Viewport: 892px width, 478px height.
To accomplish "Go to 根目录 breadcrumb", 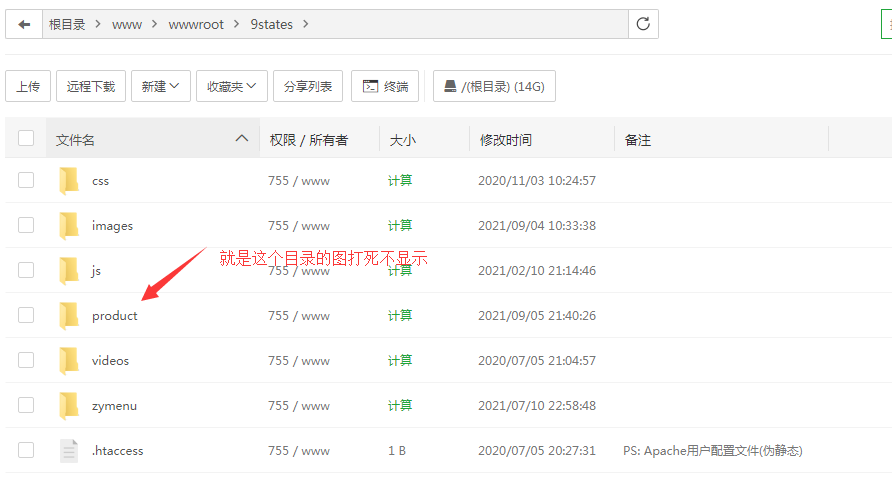I will coord(67,24).
